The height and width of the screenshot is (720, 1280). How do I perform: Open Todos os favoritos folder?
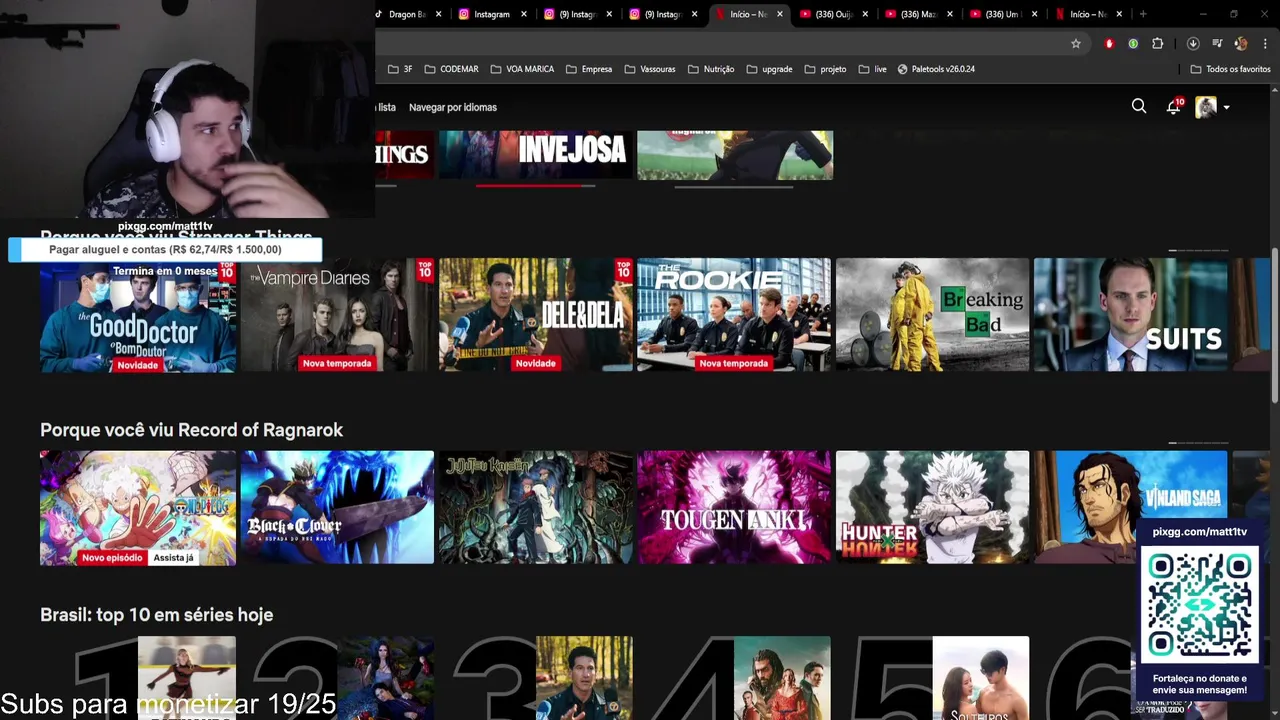click(x=1231, y=69)
